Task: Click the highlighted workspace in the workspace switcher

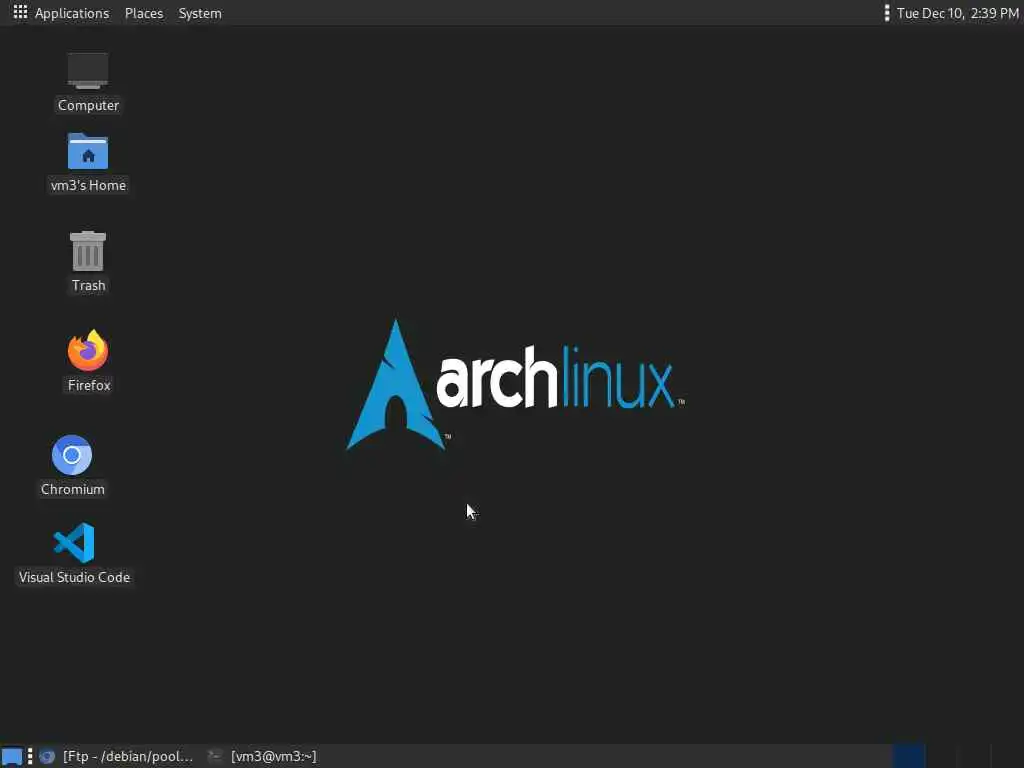Action: [908, 756]
